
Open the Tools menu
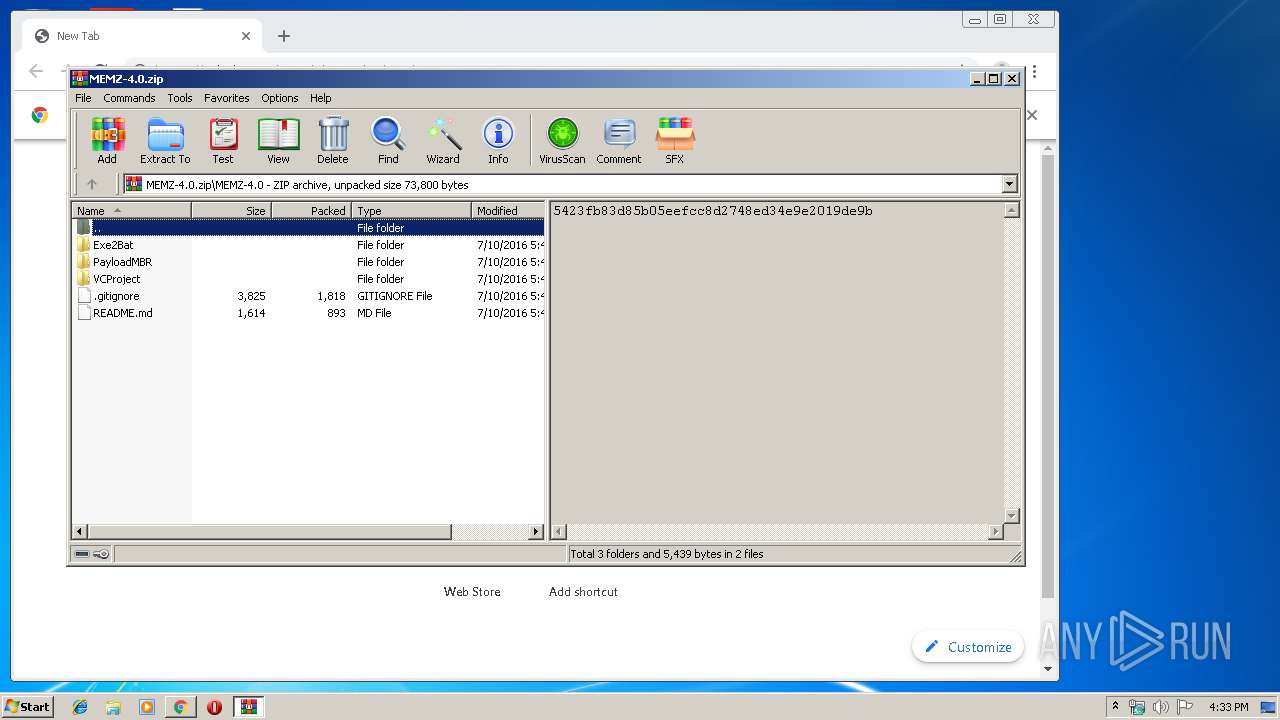coord(180,98)
